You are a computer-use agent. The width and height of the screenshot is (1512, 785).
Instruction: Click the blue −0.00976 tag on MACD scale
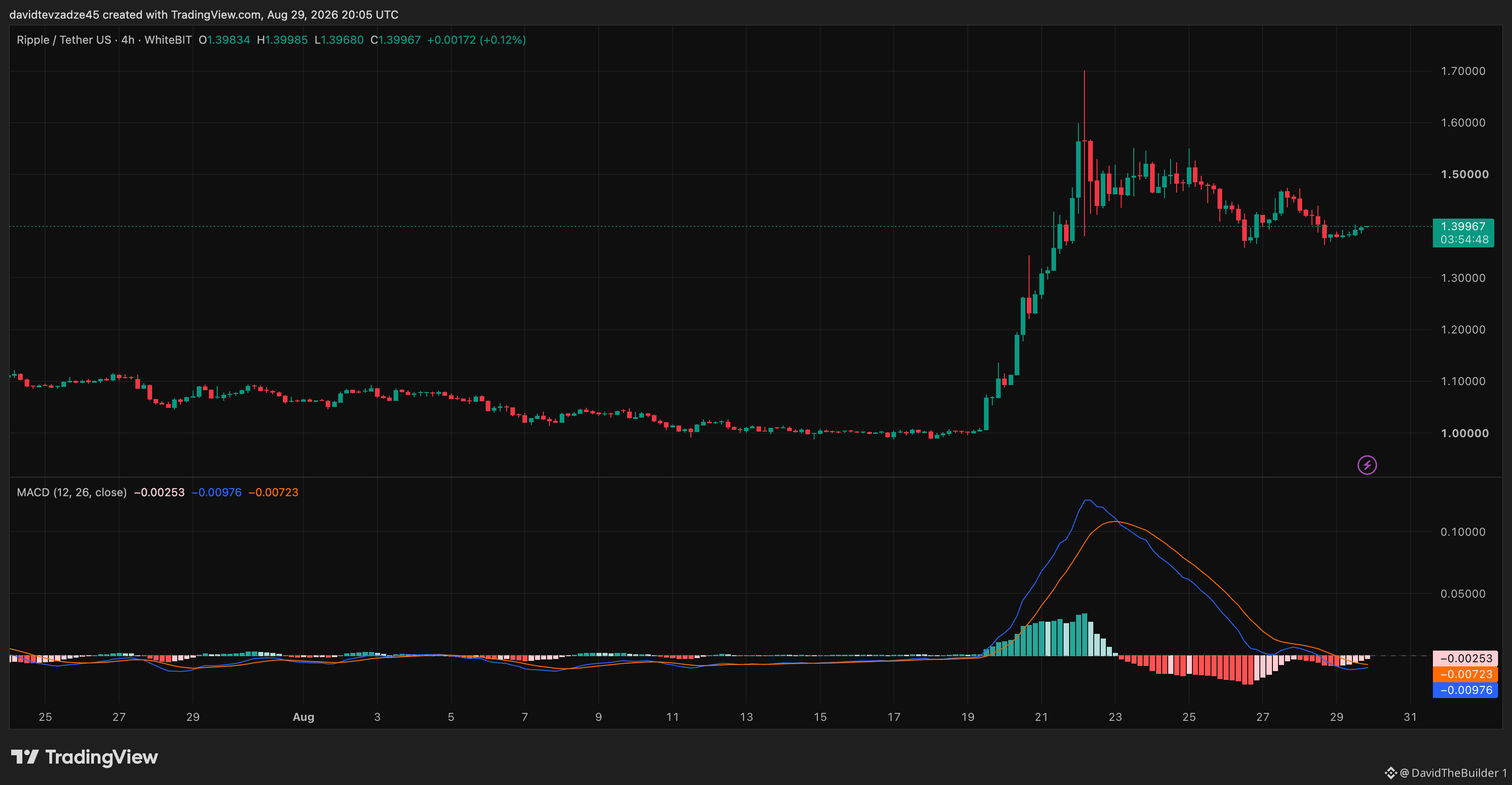[1465, 690]
